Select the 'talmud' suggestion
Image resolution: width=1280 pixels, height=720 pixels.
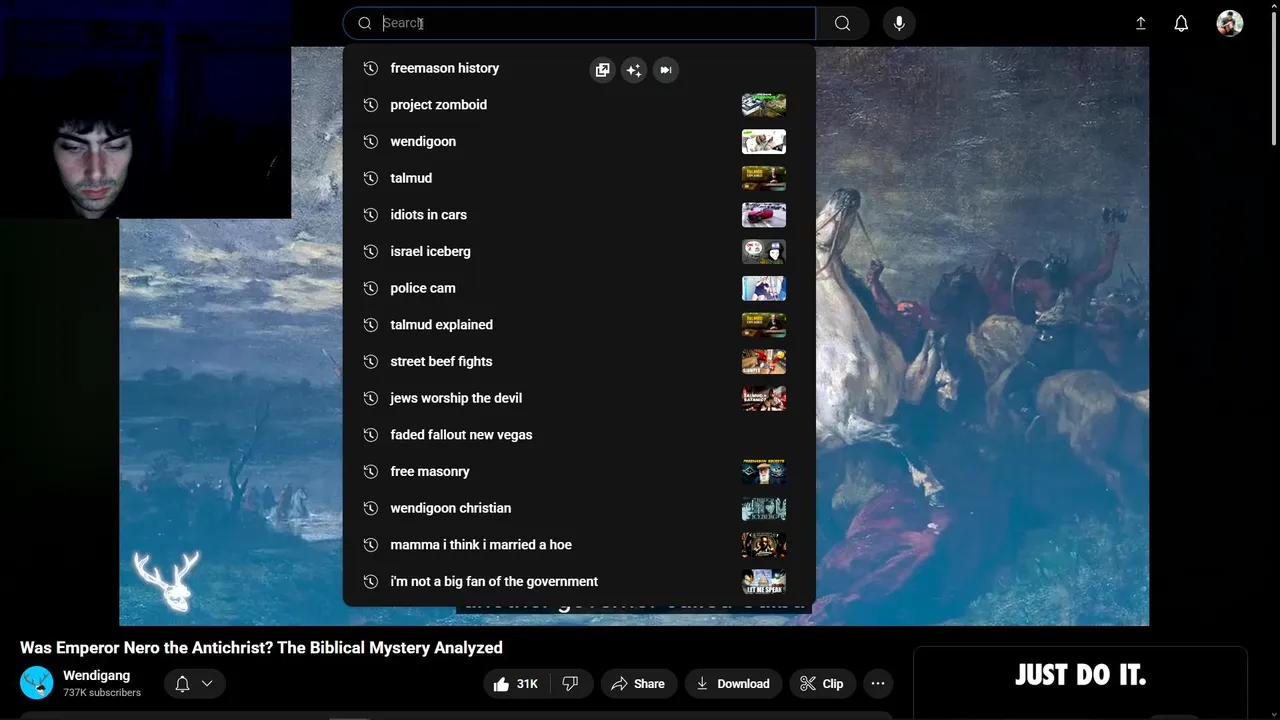[579, 178]
